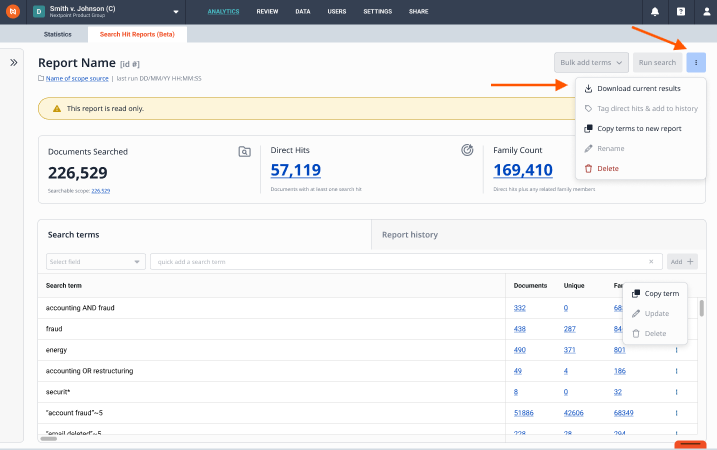Click the Documents Searched folder search icon
The width and height of the screenshot is (717, 450).
tap(245, 151)
